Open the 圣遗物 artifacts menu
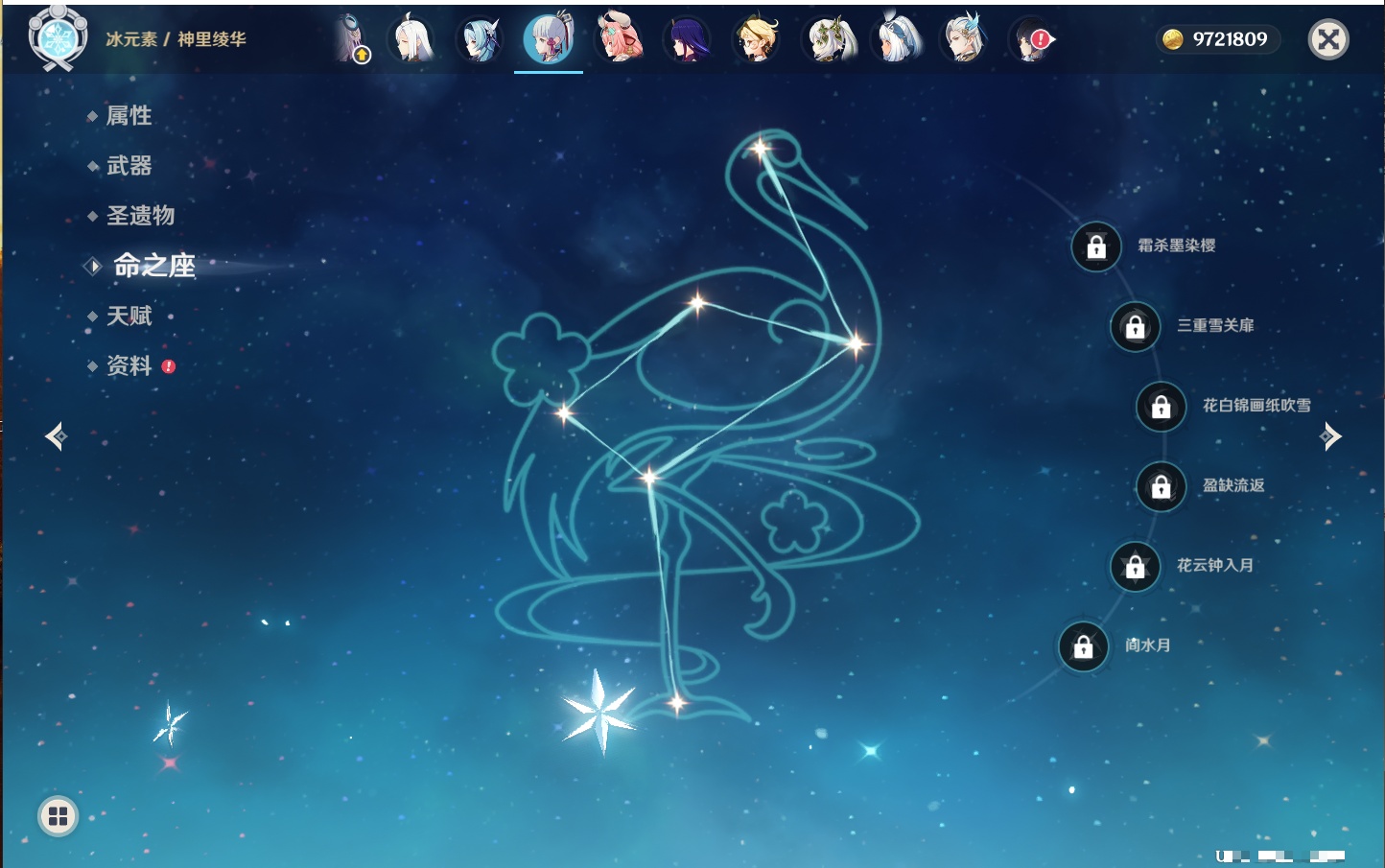The height and width of the screenshot is (868, 1385). (x=140, y=216)
